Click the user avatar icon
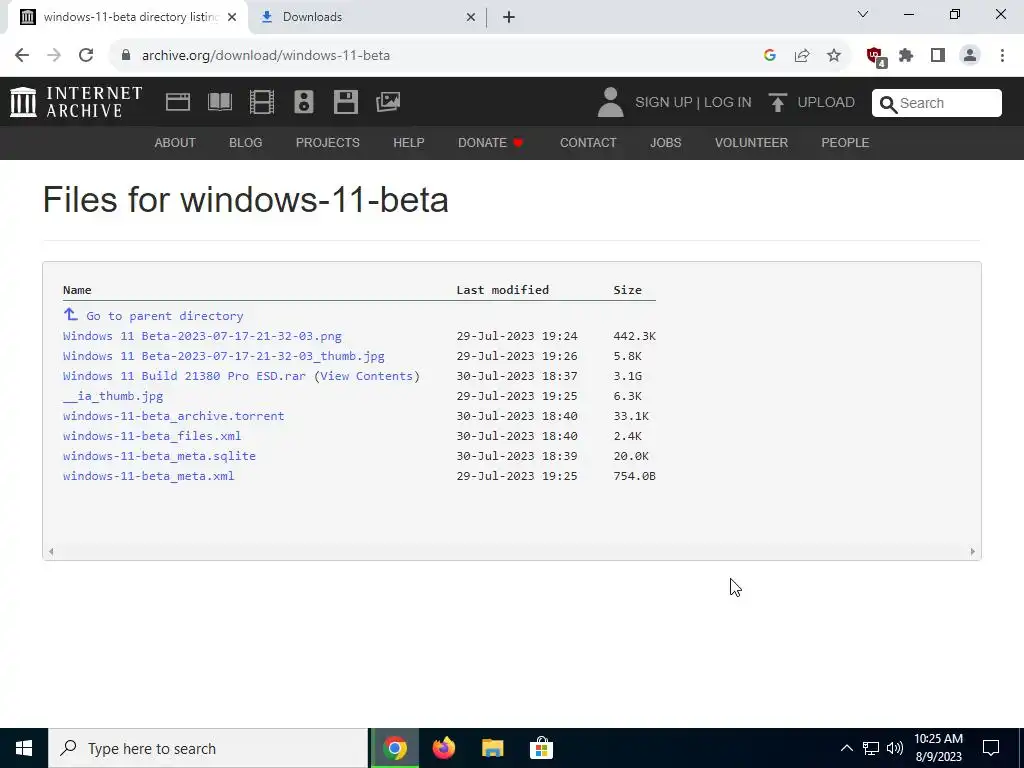The image size is (1024, 768). coord(611,102)
